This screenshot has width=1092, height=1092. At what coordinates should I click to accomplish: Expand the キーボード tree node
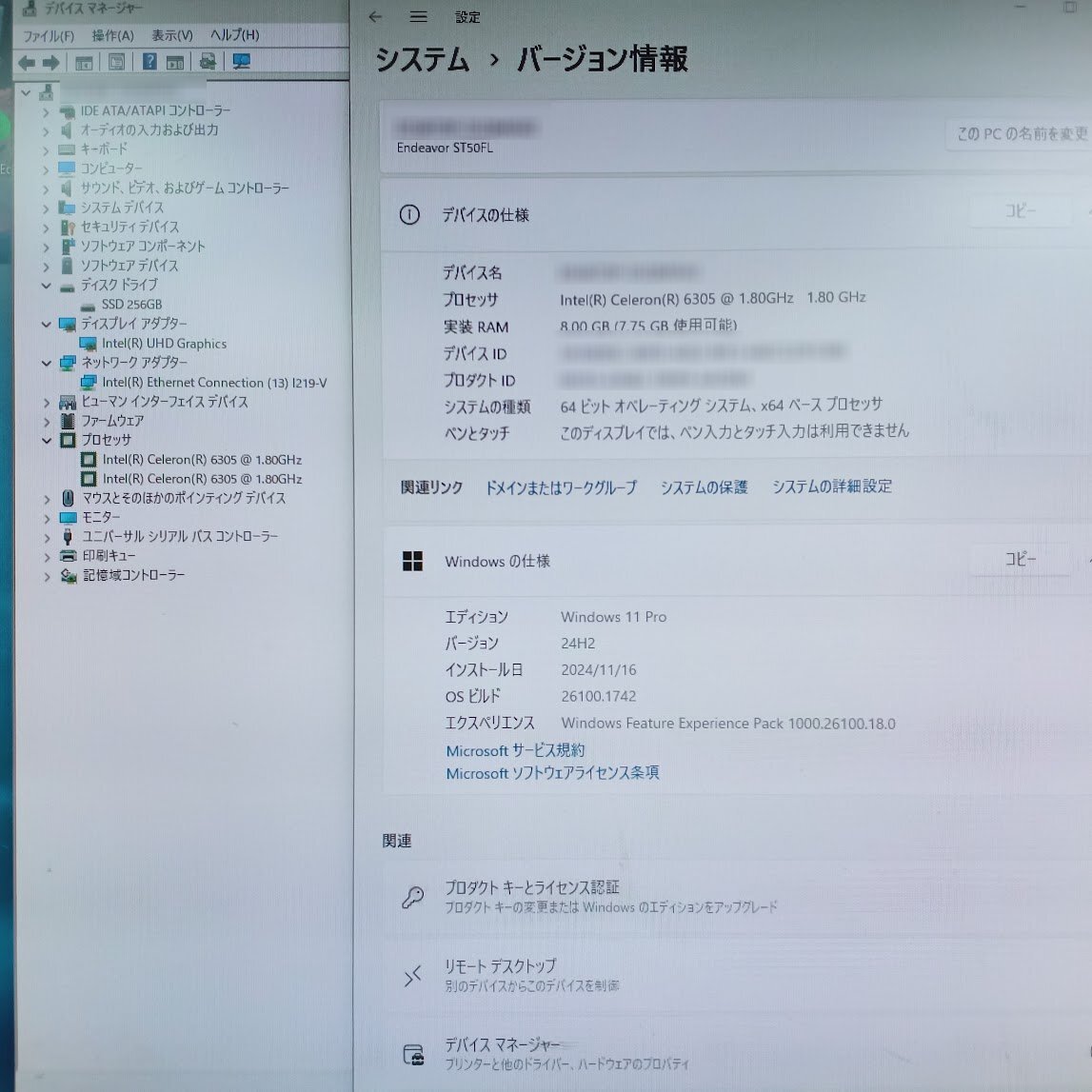point(46,149)
